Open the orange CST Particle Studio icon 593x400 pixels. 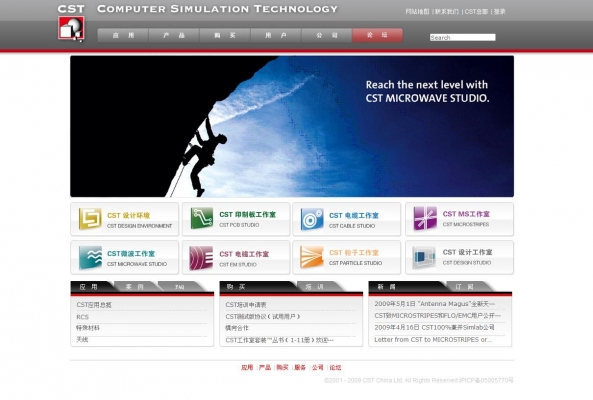tap(312, 257)
